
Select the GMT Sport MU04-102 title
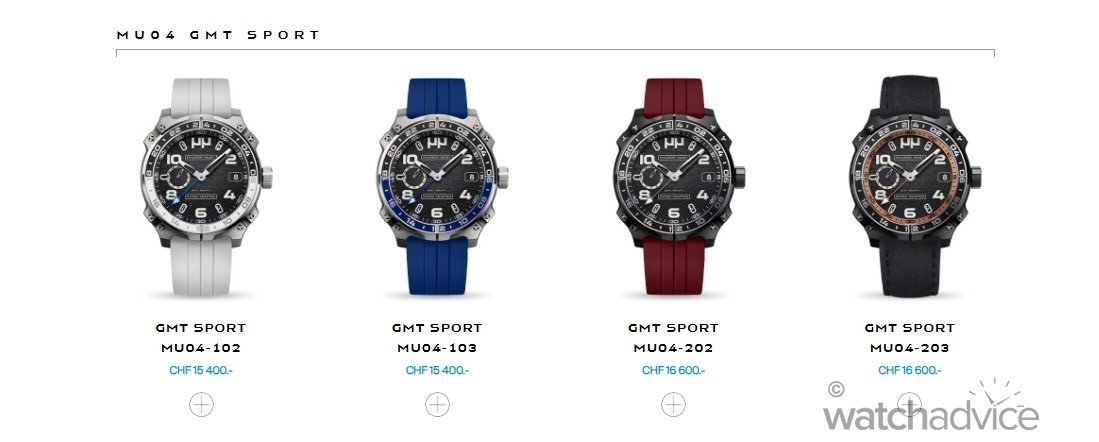[201, 338]
